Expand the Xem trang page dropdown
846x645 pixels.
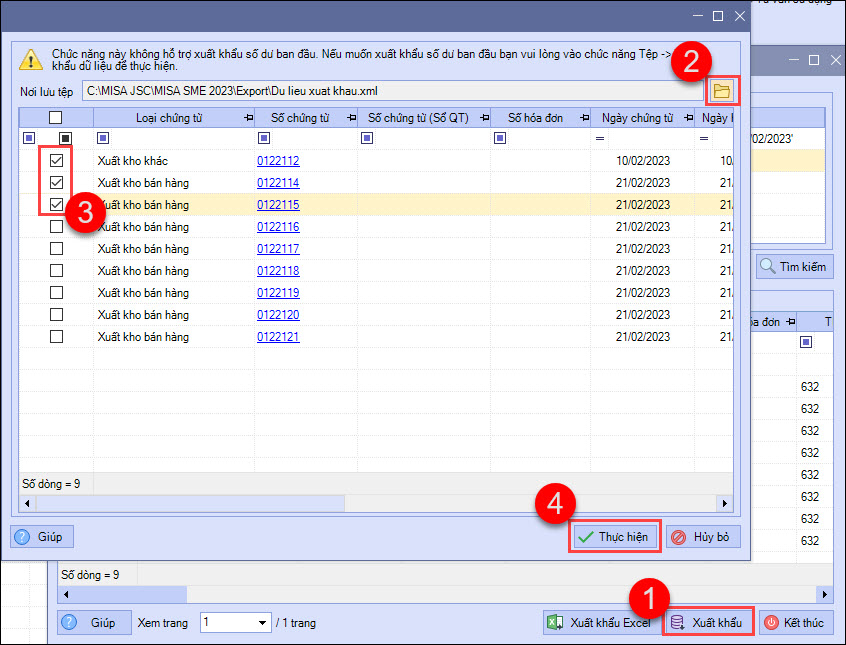261,623
